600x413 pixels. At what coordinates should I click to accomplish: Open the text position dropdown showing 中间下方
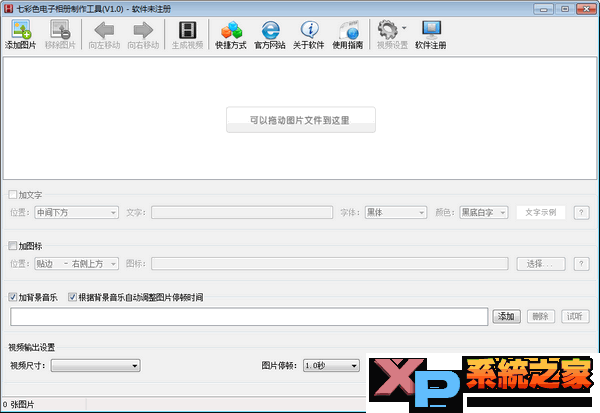tap(77, 212)
